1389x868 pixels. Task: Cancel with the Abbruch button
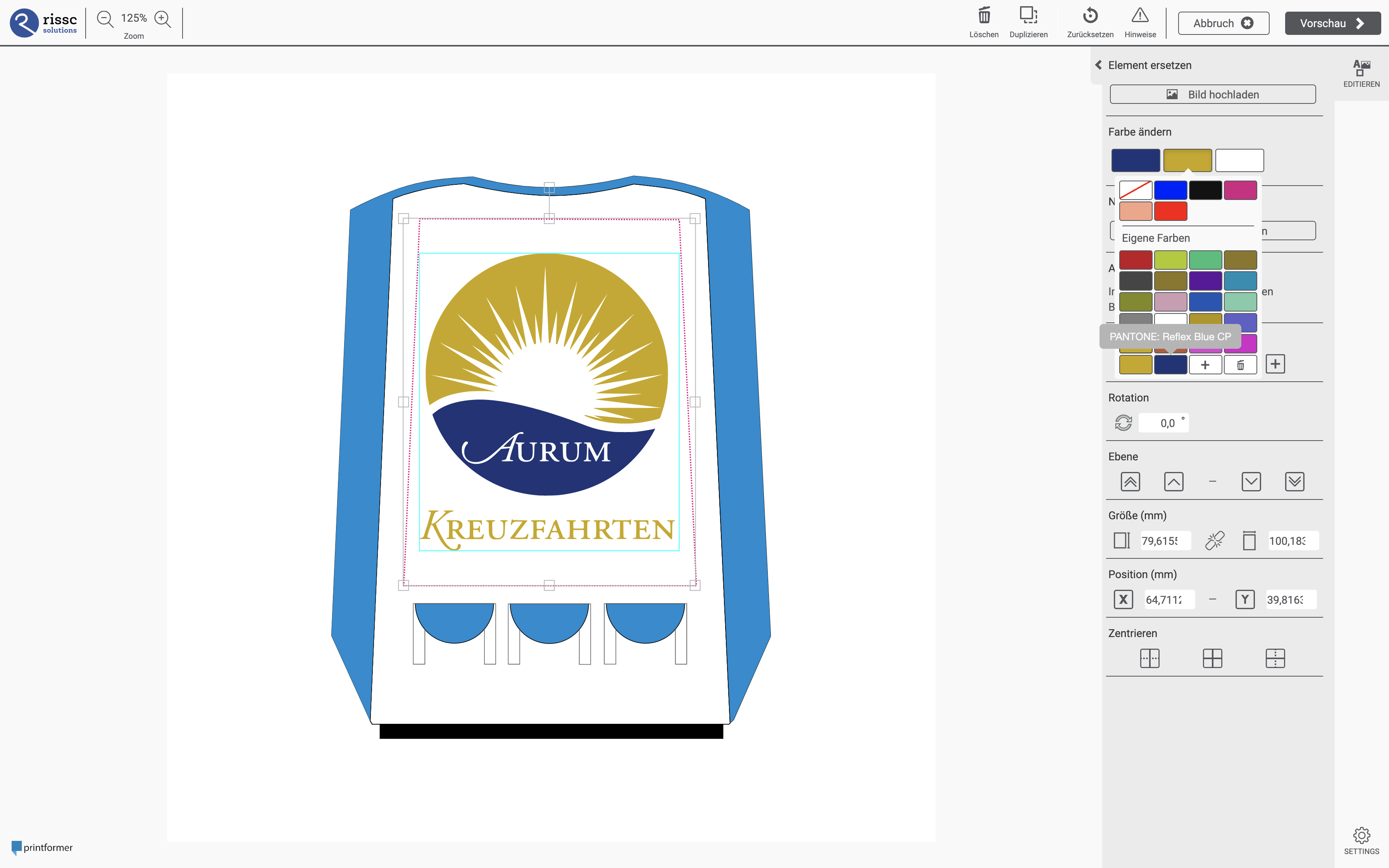point(1223,23)
